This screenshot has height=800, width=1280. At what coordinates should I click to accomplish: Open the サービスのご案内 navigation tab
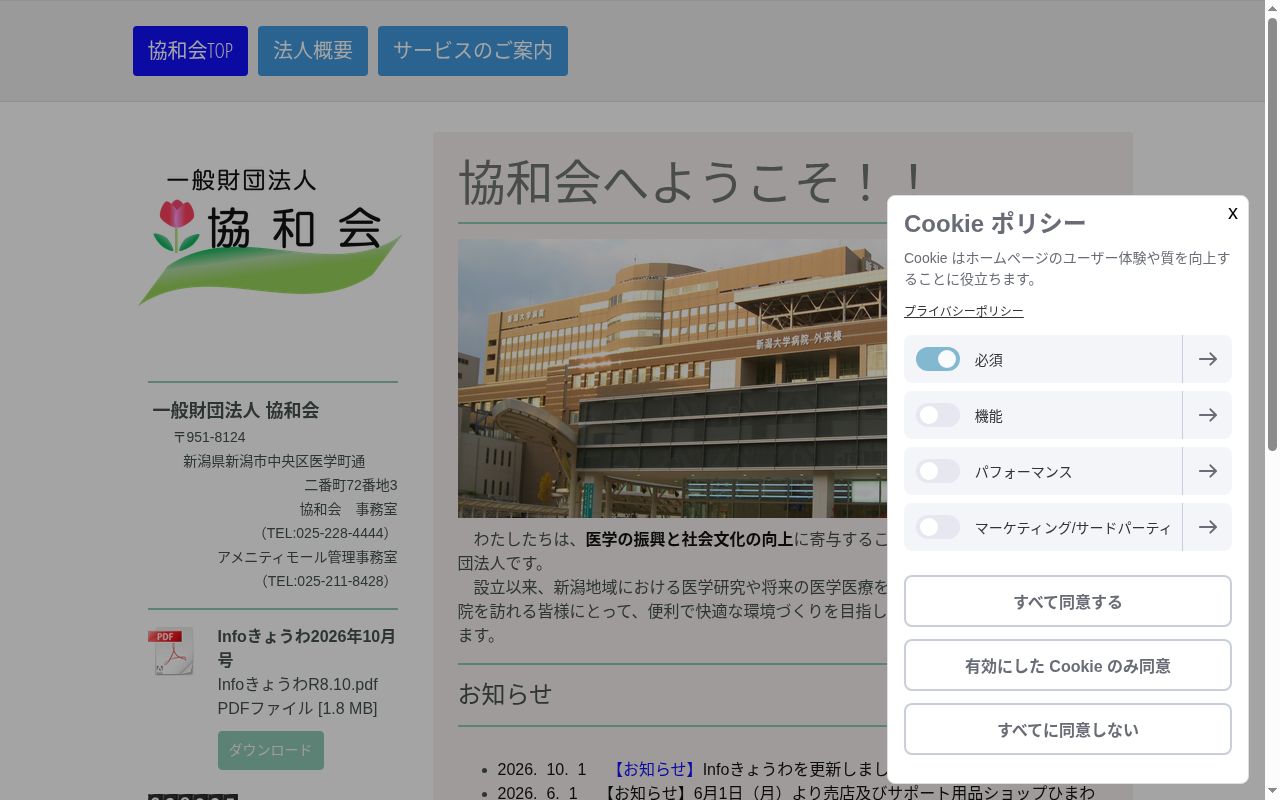tap(473, 51)
